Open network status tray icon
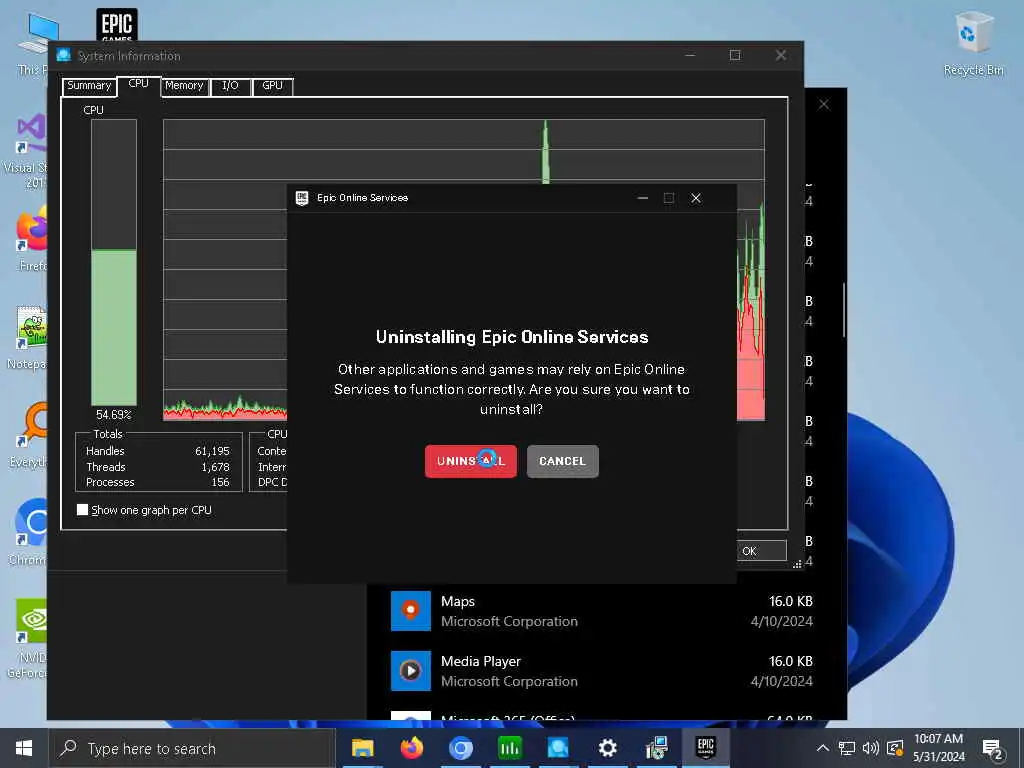 pyautogui.click(x=847, y=748)
